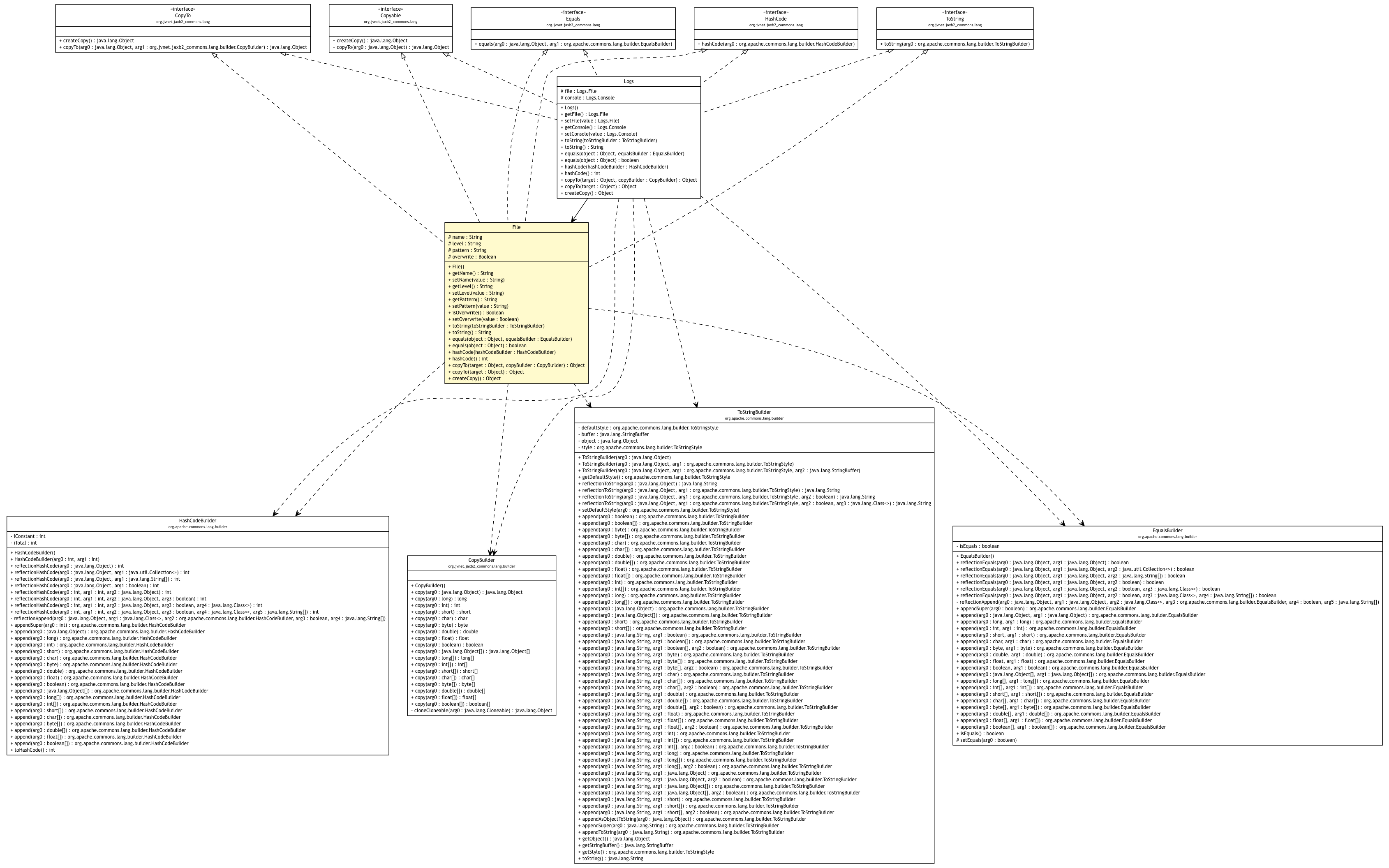Click '+ setFile(value : Logs.File)' method

[590, 121]
